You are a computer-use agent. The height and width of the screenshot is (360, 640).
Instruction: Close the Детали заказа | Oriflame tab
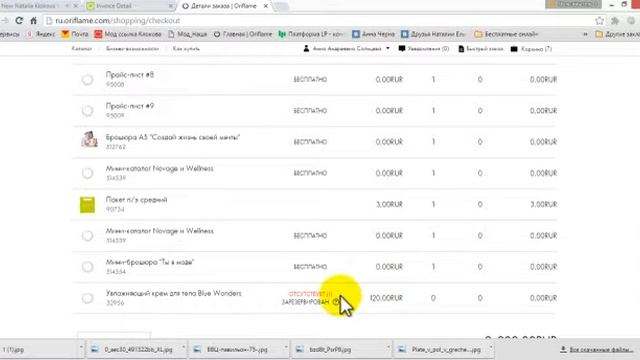pyautogui.click(x=266, y=6)
